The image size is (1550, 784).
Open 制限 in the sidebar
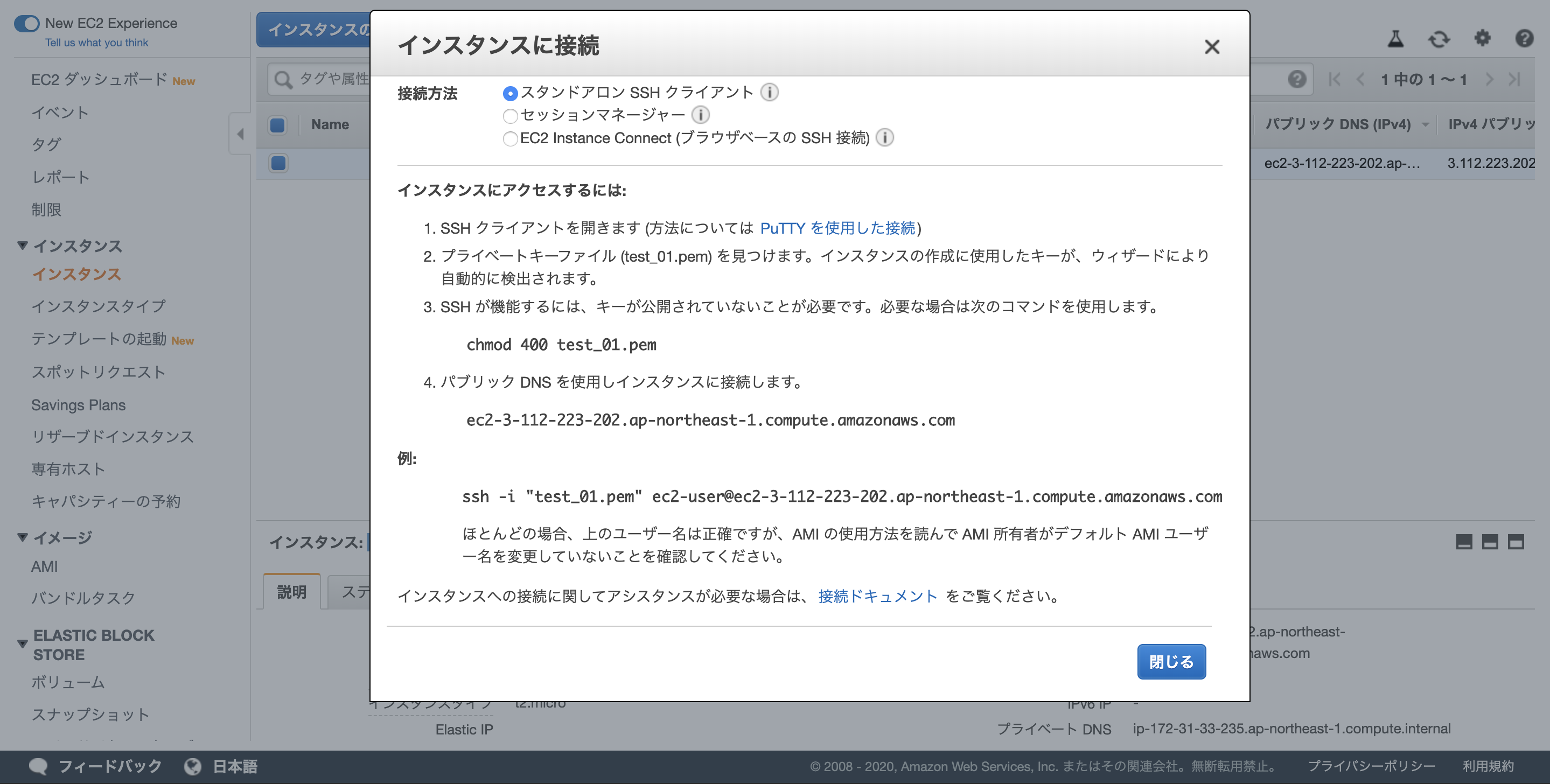46,209
